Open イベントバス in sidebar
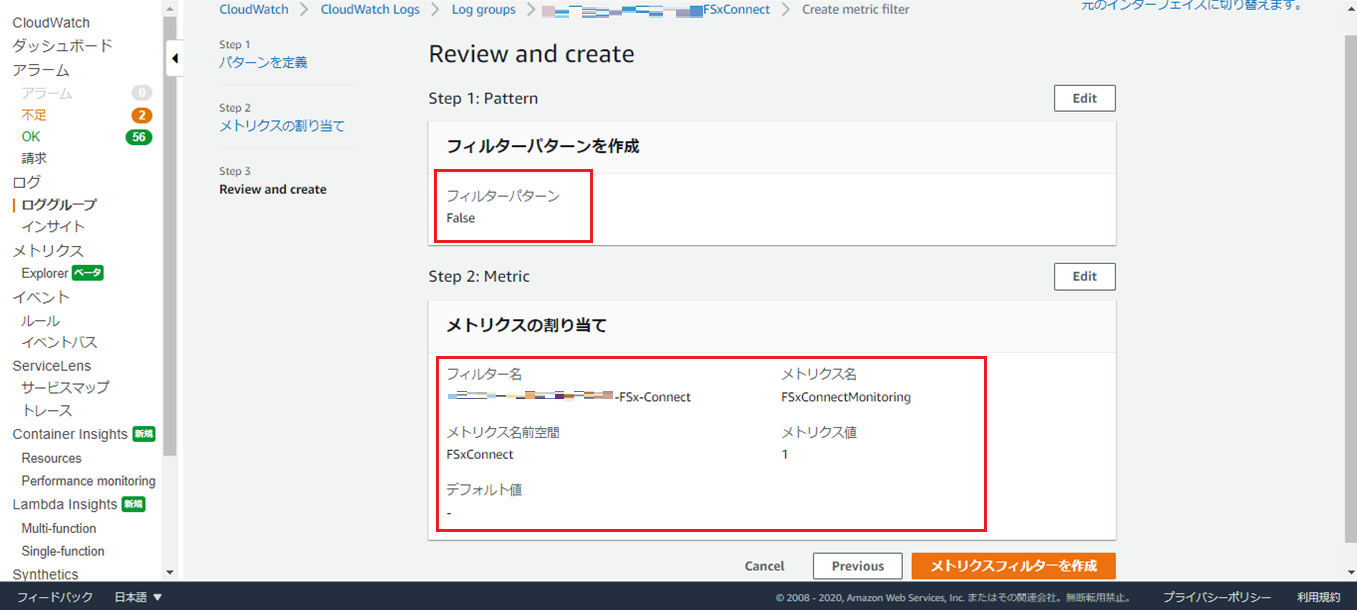The height and width of the screenshot is (610, 1357). (x=59, y=342)
